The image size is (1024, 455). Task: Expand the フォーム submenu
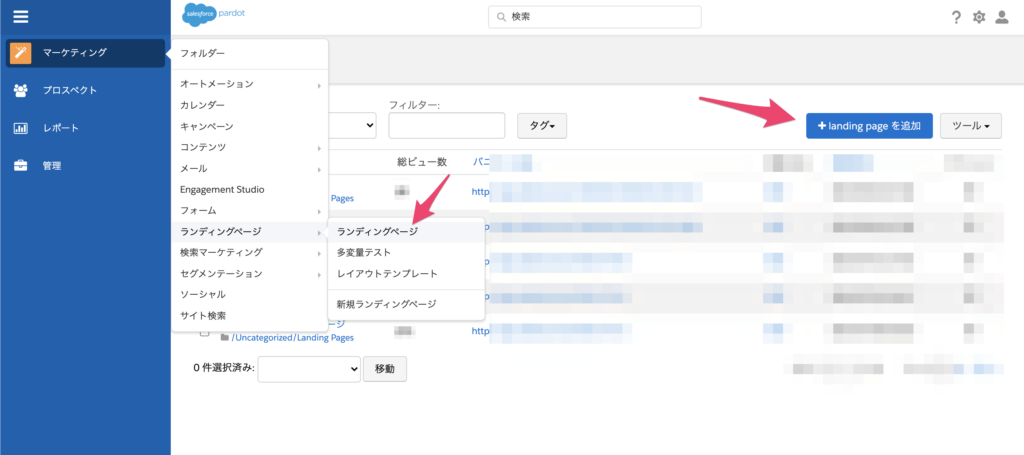coord(249,211)
